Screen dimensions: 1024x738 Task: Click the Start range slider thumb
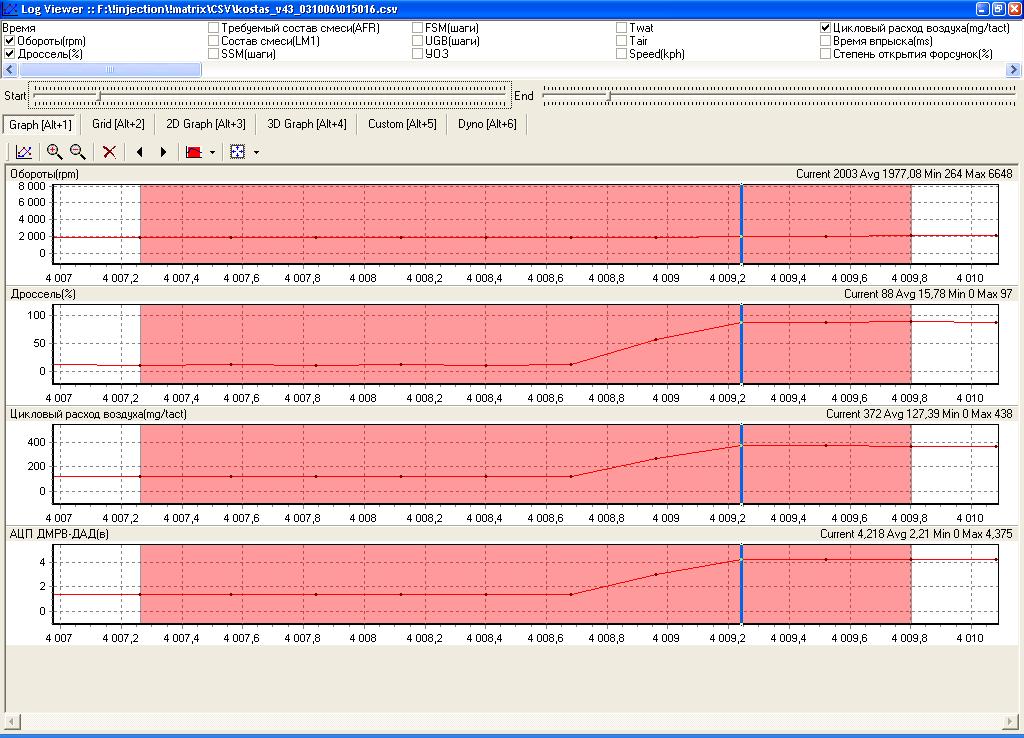98,95
